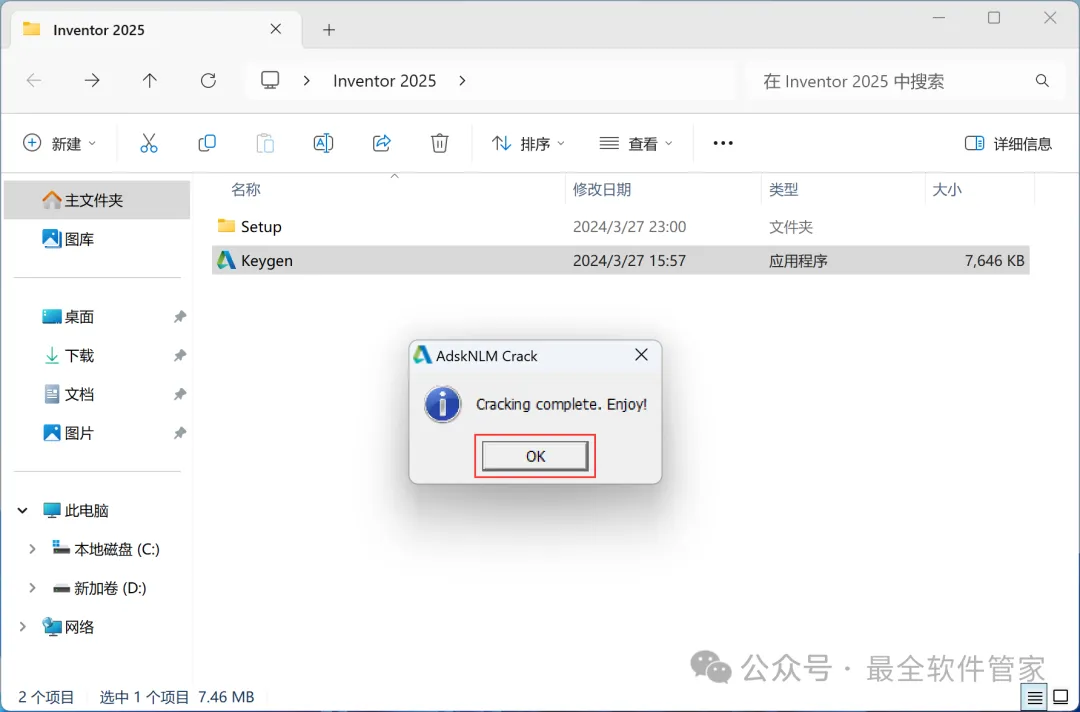Open the 新建 menu
The width and height of the screenshot is (1080, 712).
(59, 143)
